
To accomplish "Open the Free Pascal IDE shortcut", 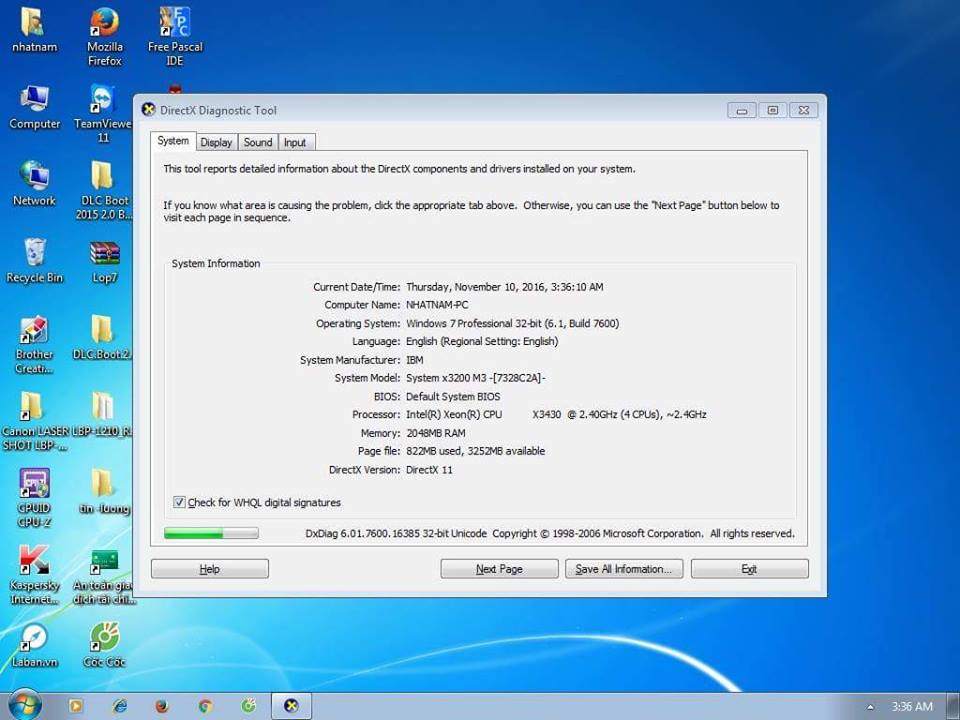I will (174, 36).
